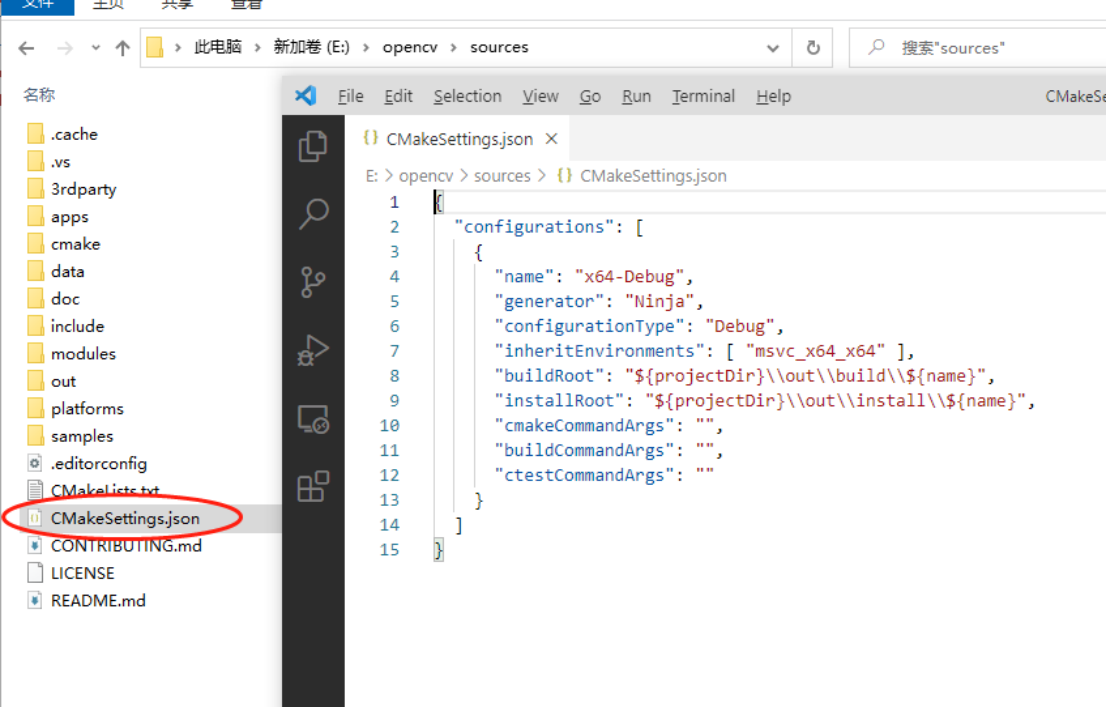Image resolution: width=1107 pixels, height=707 pixels.
Task: Select the LICENSE file
Action: click(x=82, y=574)
